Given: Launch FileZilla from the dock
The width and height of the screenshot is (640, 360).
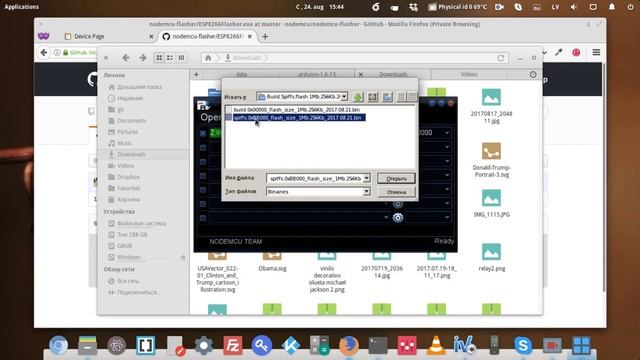Looking at the screenshot, I should [x=233, y=345].
